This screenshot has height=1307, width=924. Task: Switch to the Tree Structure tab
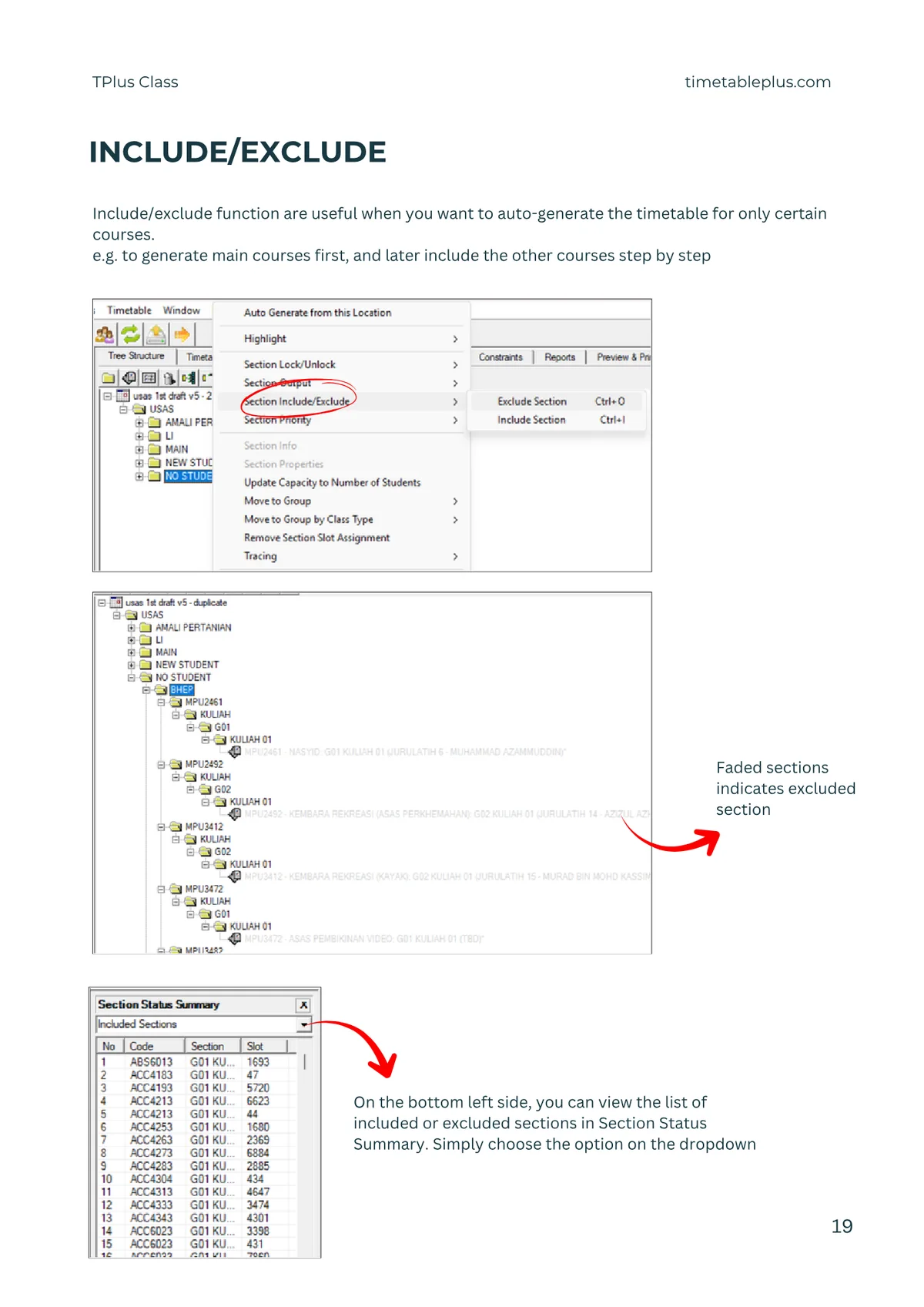136,356
